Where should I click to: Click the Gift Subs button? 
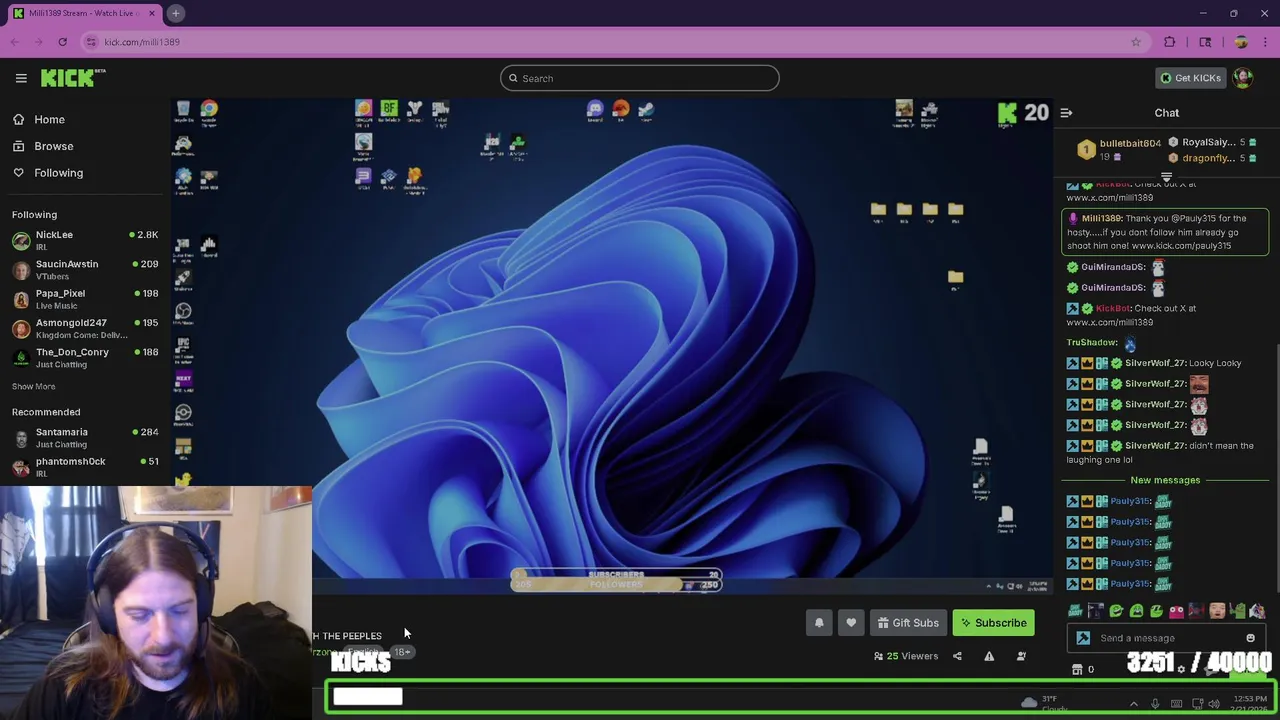coord(908,623)
